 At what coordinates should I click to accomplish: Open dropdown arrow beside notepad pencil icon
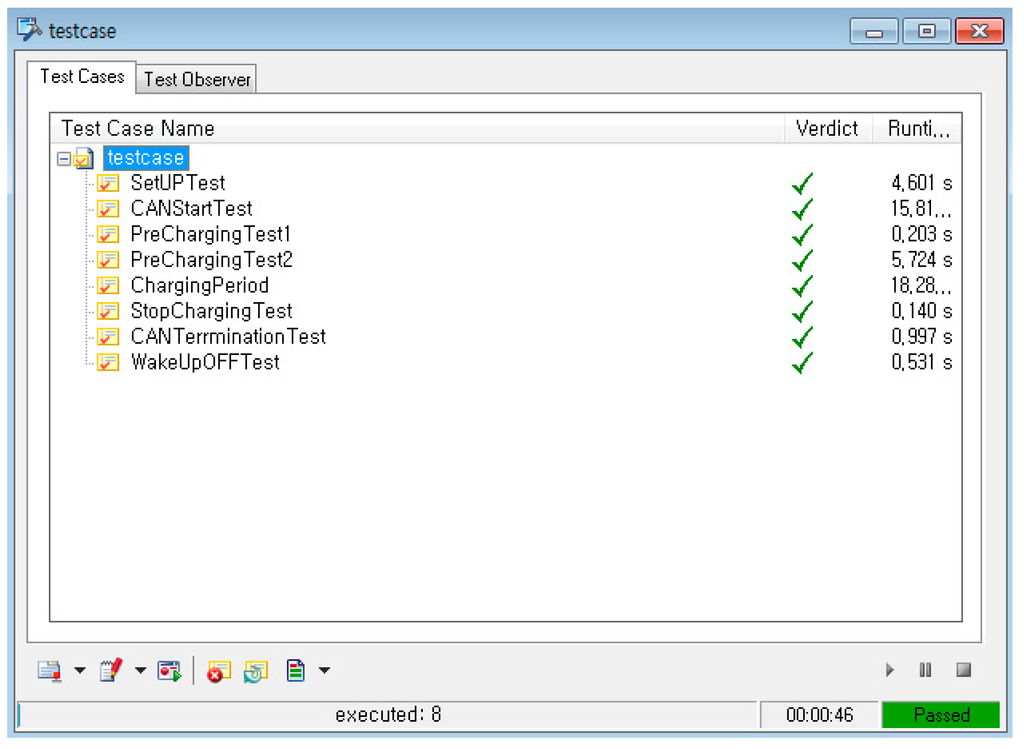[x=140, y=671]
